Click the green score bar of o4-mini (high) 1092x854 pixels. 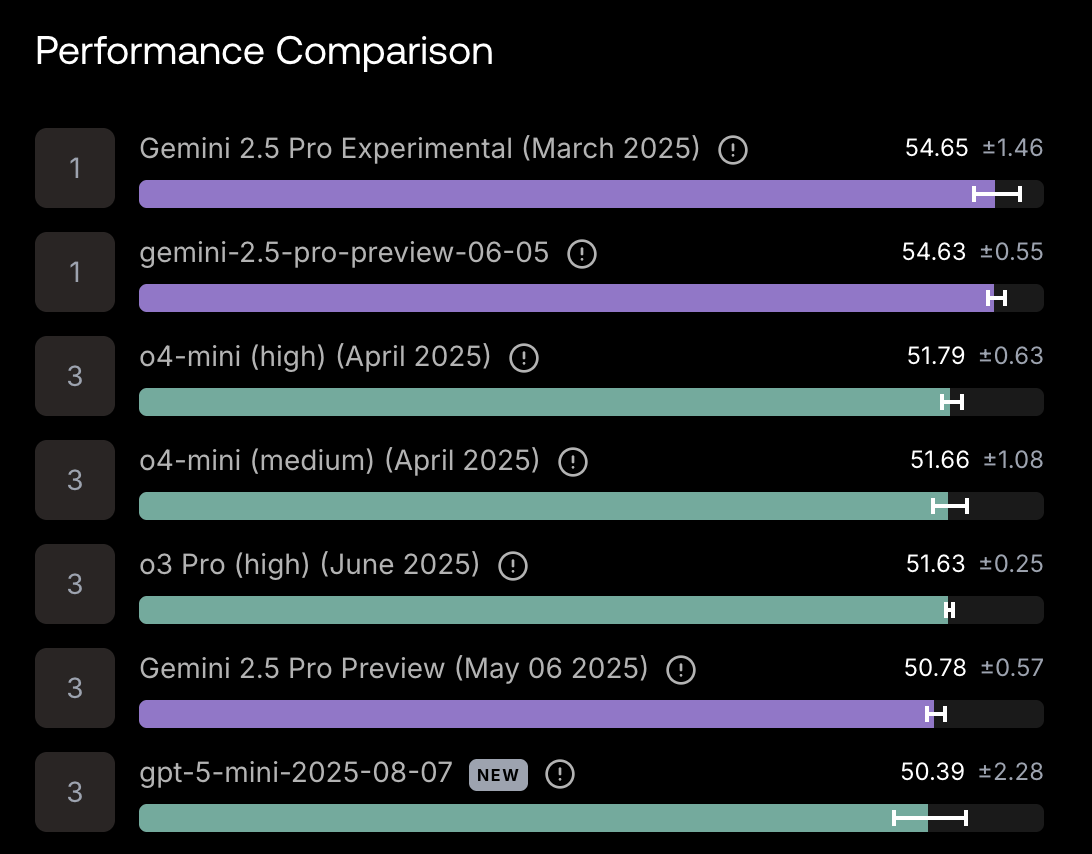point(545,402)
